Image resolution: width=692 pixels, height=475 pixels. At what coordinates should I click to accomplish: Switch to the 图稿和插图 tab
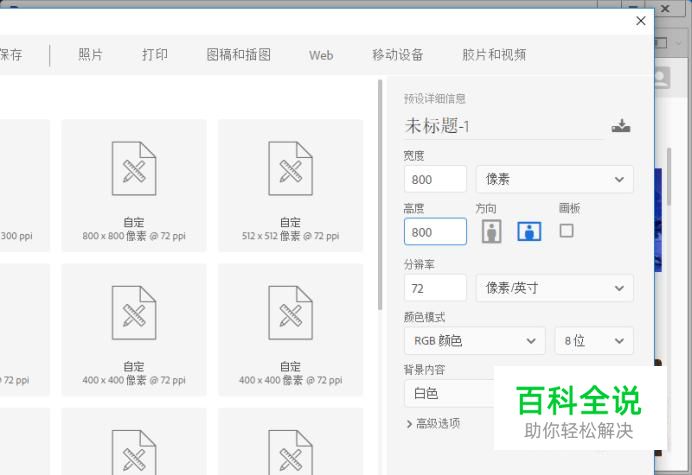(x=238, y=55)
